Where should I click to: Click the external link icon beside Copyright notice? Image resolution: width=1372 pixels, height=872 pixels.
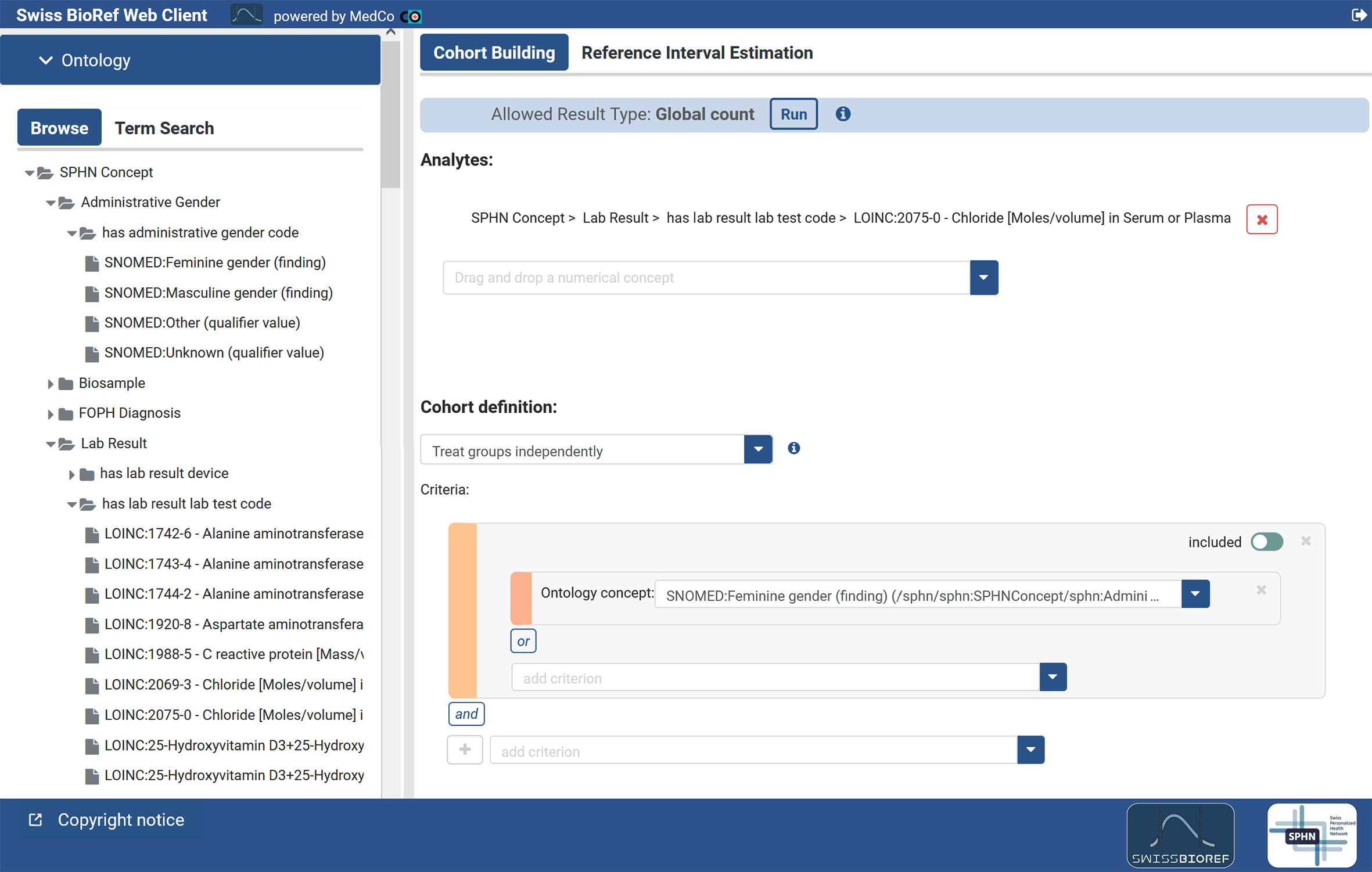pos(34,820)
